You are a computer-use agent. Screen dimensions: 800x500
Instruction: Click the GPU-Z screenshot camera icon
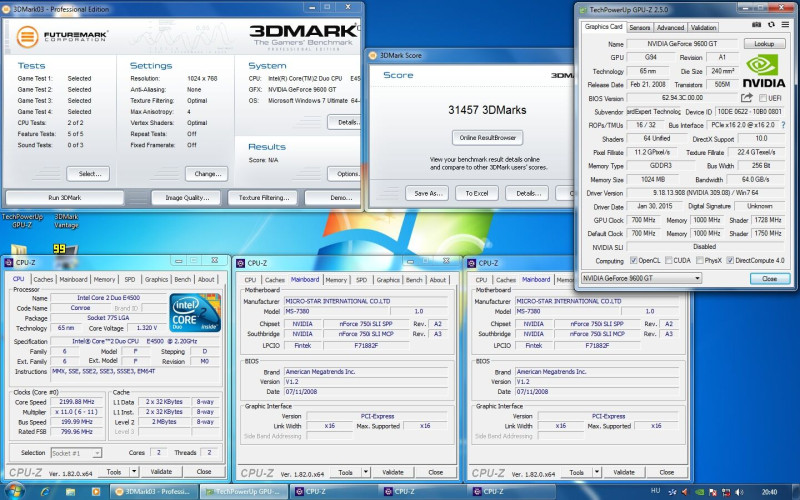[x=756, y=24]
